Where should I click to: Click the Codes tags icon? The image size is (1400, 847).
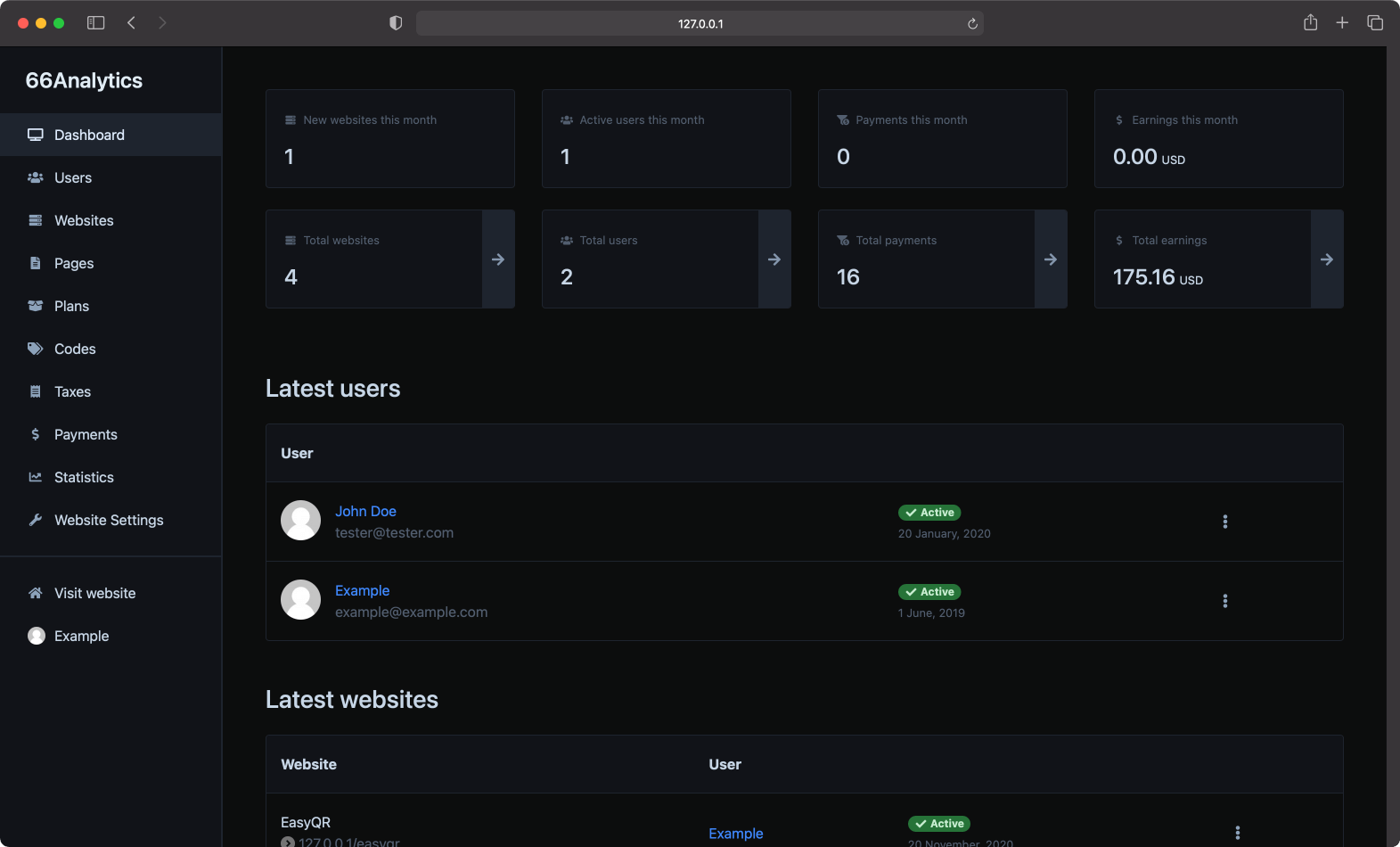[x=36, y=349]
